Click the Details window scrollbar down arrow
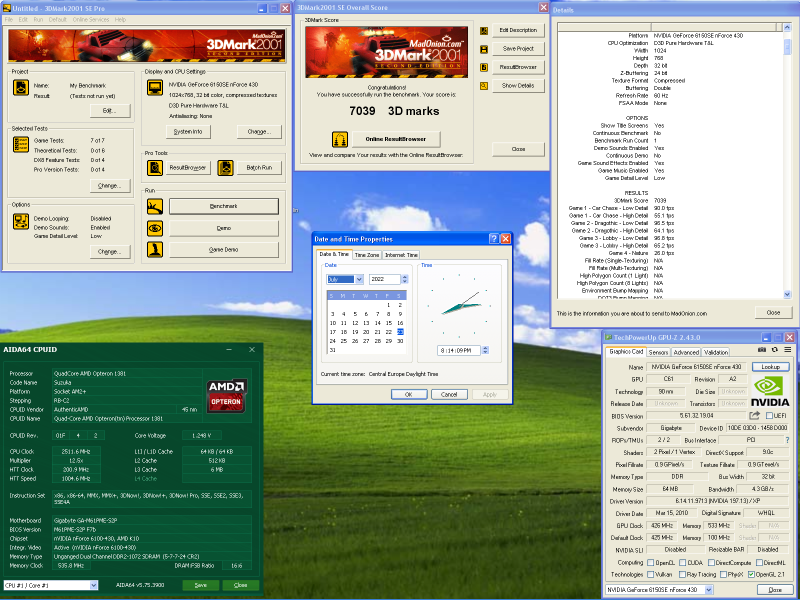Image resolution: width=800 pixels, height=600 pixels. pyautogui.click(x=787, y=294)
